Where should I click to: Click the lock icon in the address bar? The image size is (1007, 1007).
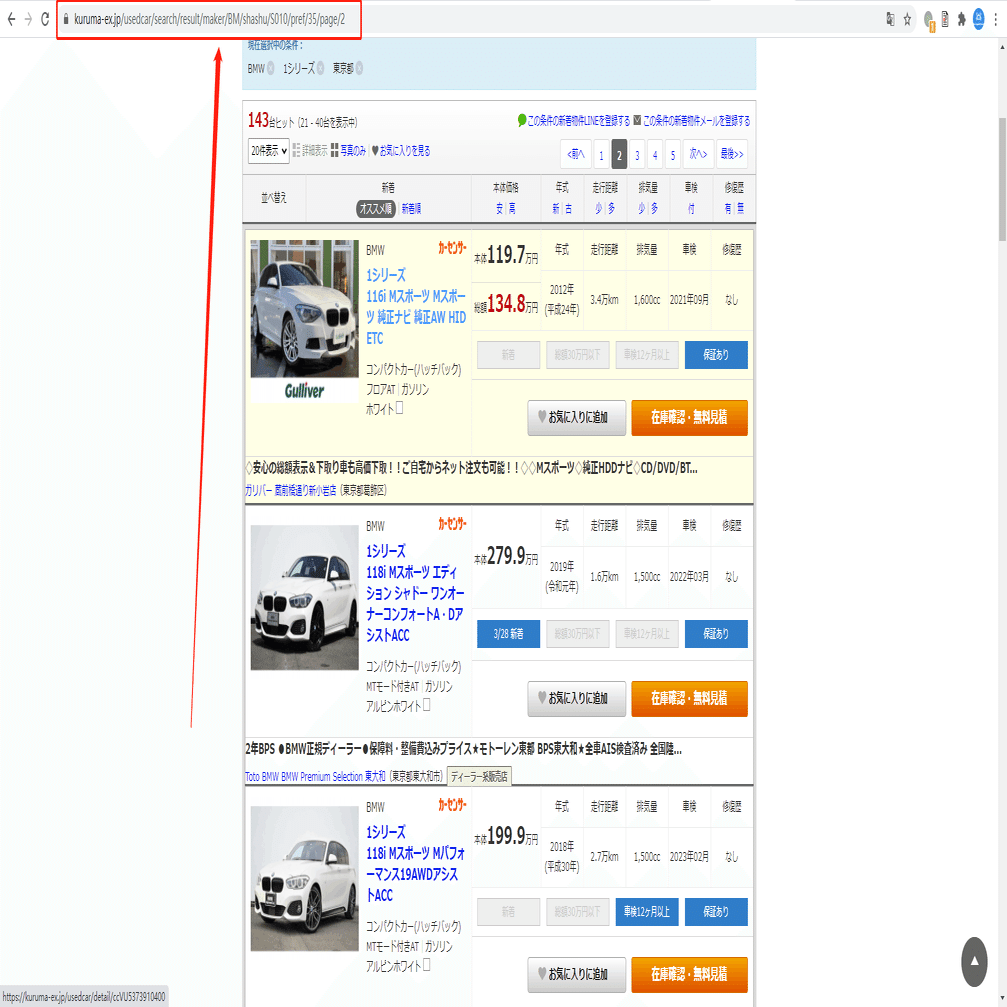coord(66,19)
